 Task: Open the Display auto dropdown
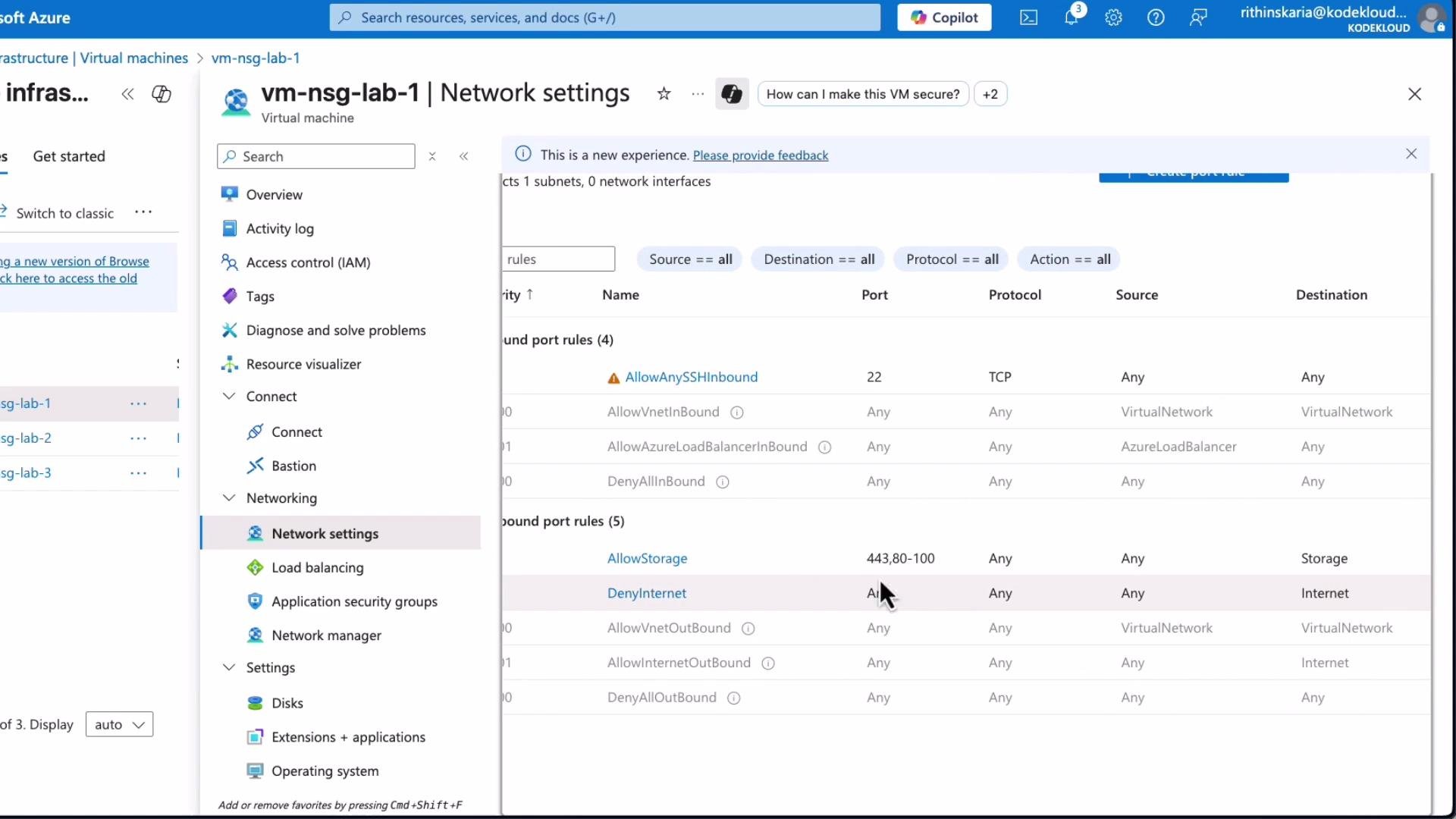pos(119,724)
